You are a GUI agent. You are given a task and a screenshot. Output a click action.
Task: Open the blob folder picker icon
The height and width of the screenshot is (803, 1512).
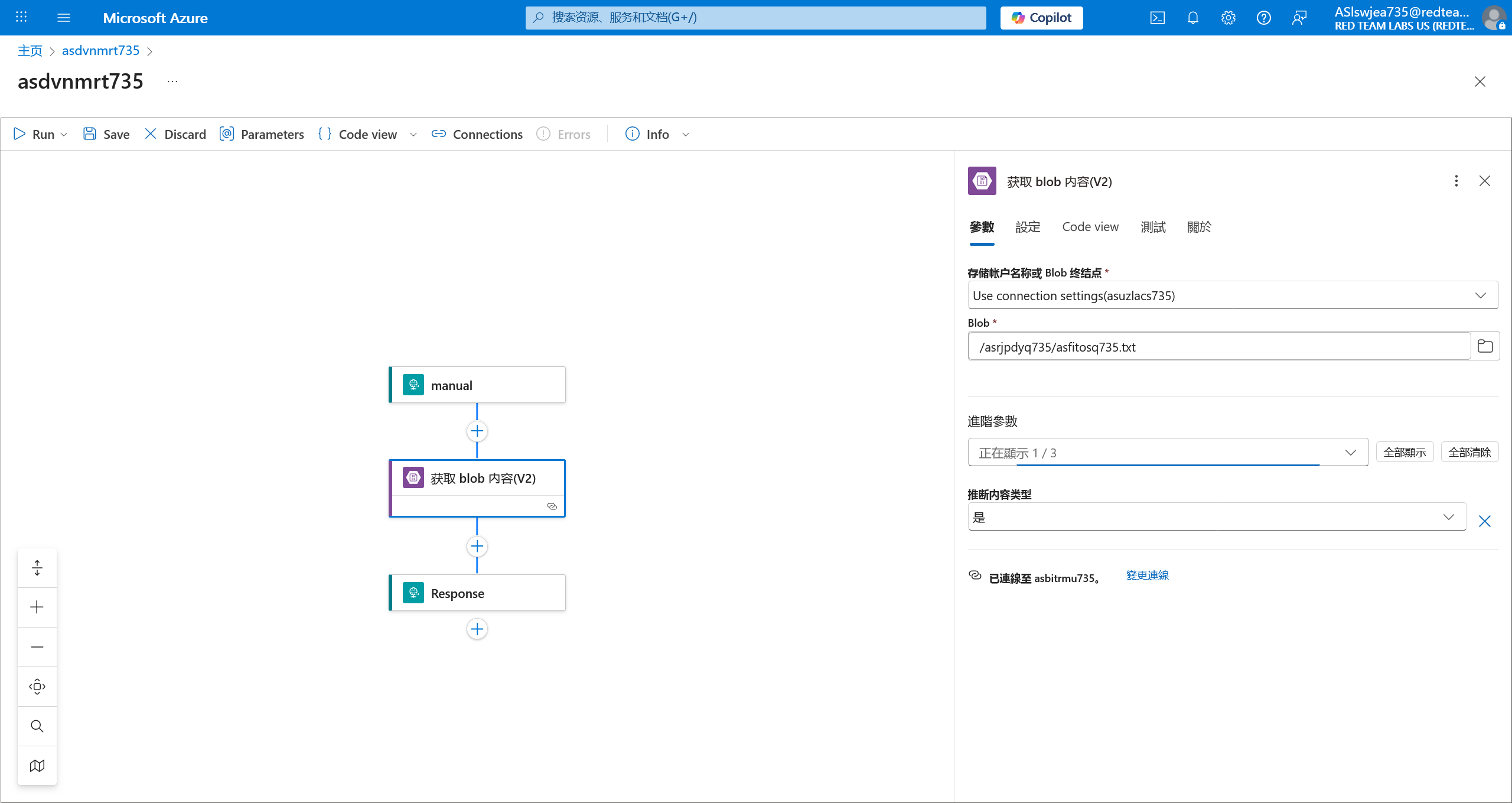click(1485, 346)
